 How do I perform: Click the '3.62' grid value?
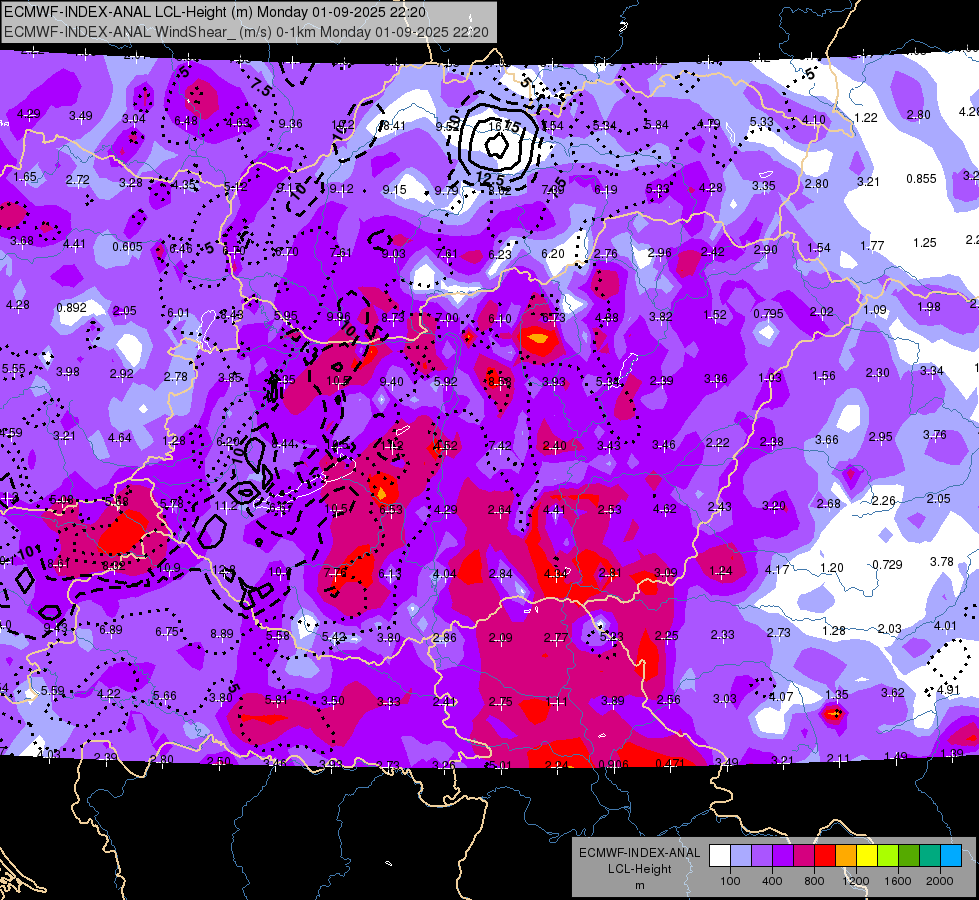click(893, 692)
